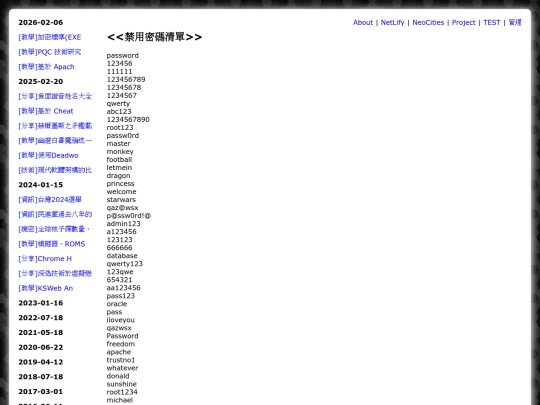Expand the 2022-07-18 date section
Viewport: 540px width, 405px height.
click(41, 318)
